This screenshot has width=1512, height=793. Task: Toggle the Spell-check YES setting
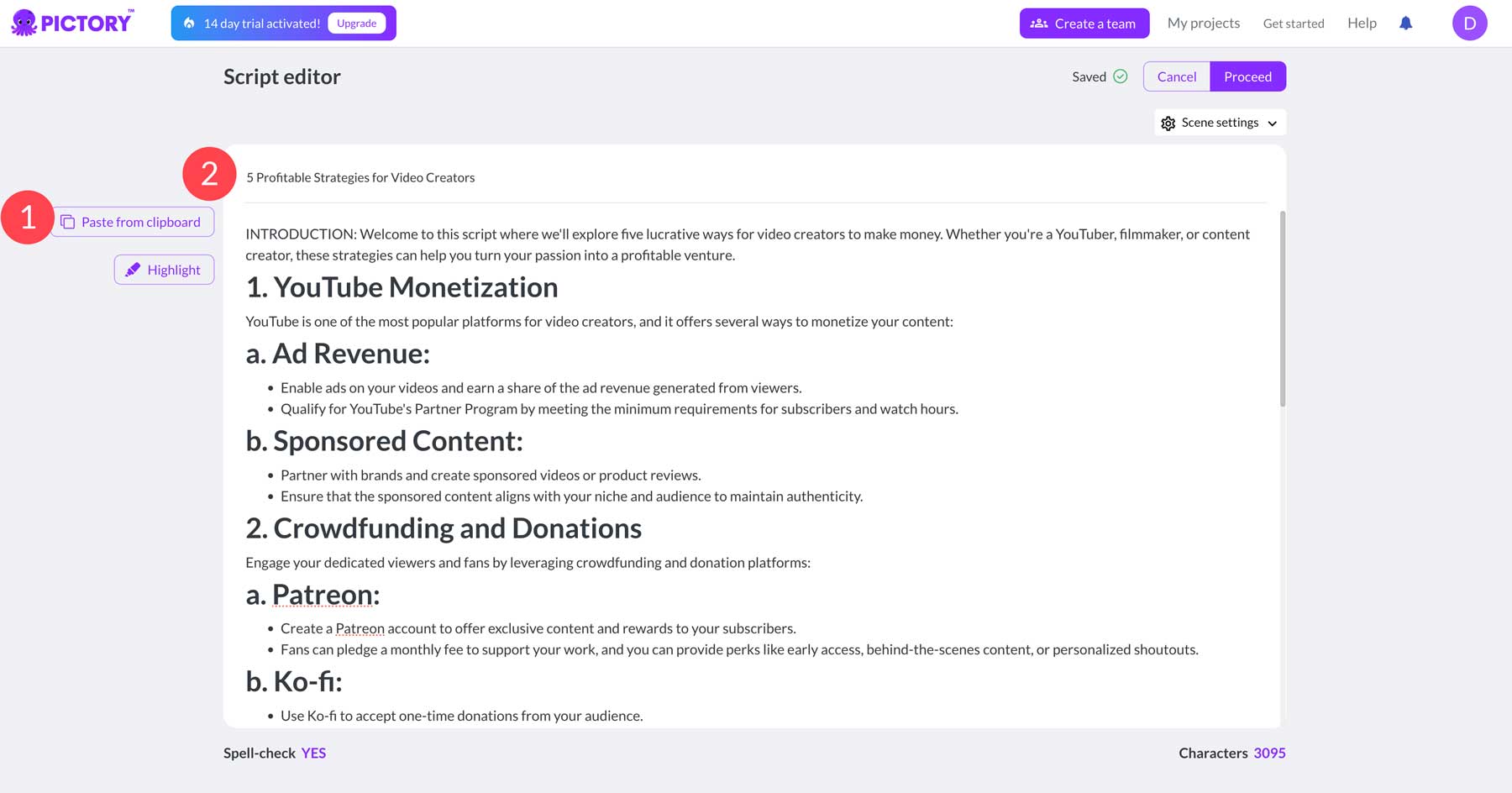(x=313, y=753)
